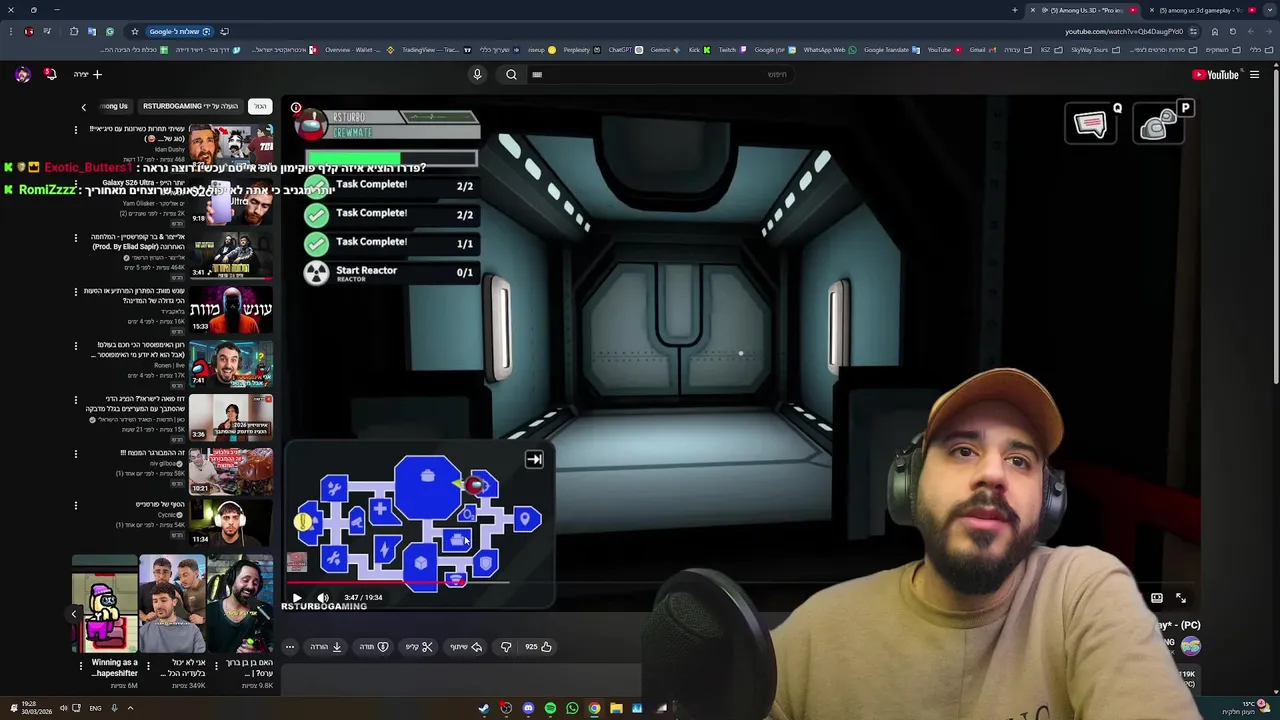The width and height of the screenshot is (1280, 720).
Task: Click the dislike thumbs-down button
Action: tap(506, 647)
